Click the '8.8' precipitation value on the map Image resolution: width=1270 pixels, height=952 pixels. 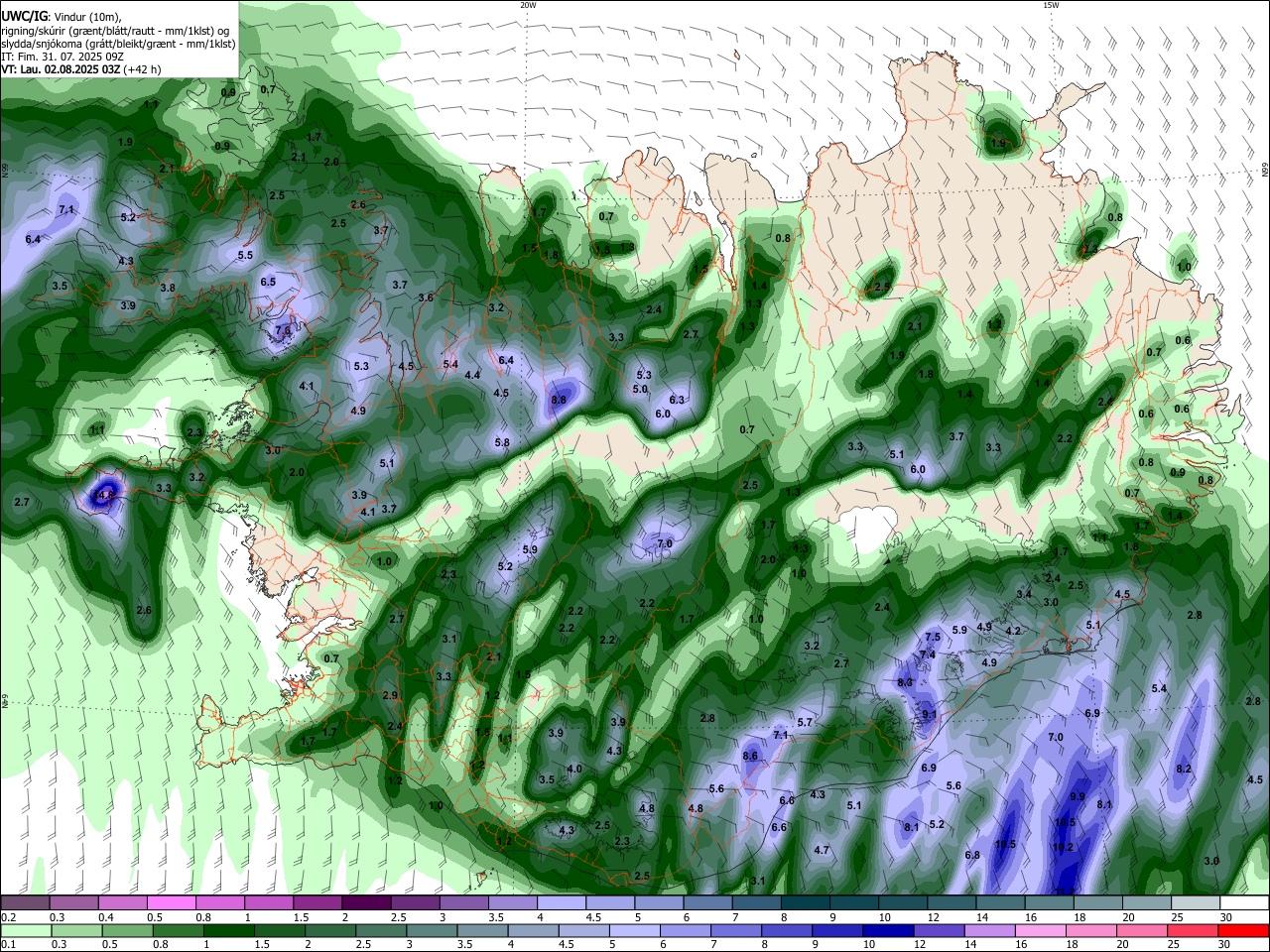coord(559,400)
